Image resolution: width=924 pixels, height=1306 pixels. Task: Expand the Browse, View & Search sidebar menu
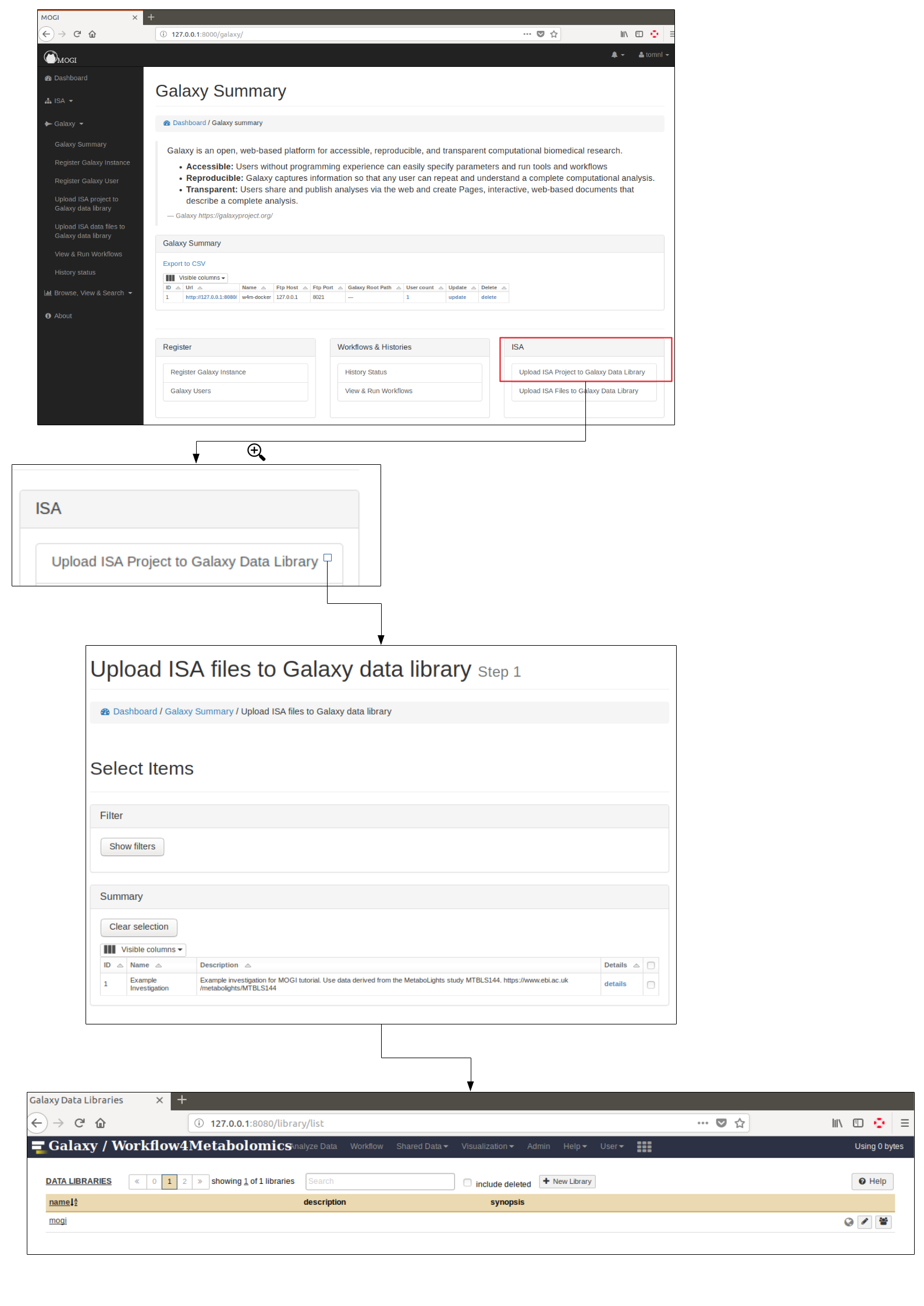click(88, 293)
